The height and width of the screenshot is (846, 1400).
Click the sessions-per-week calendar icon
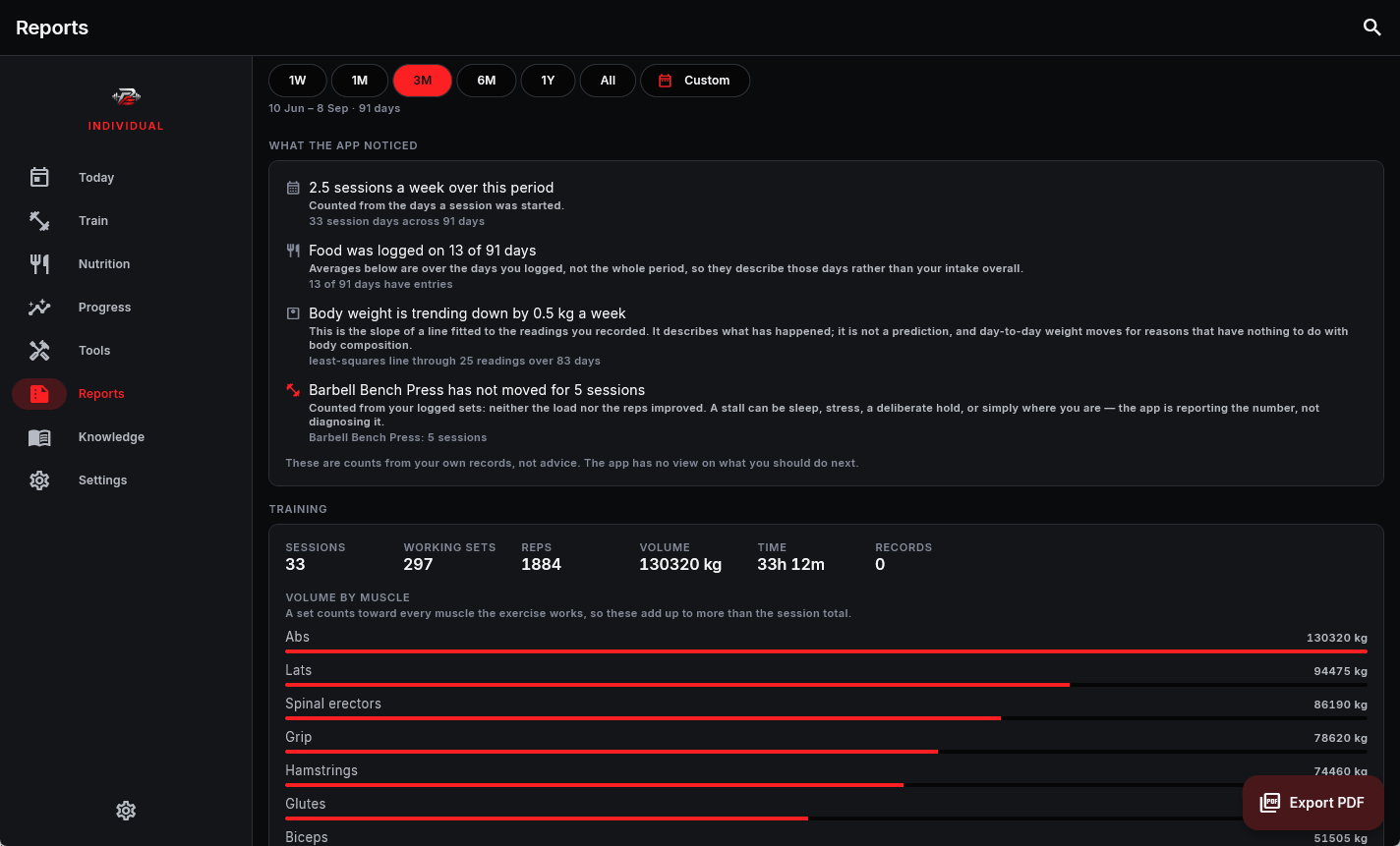tap(293, 188)
